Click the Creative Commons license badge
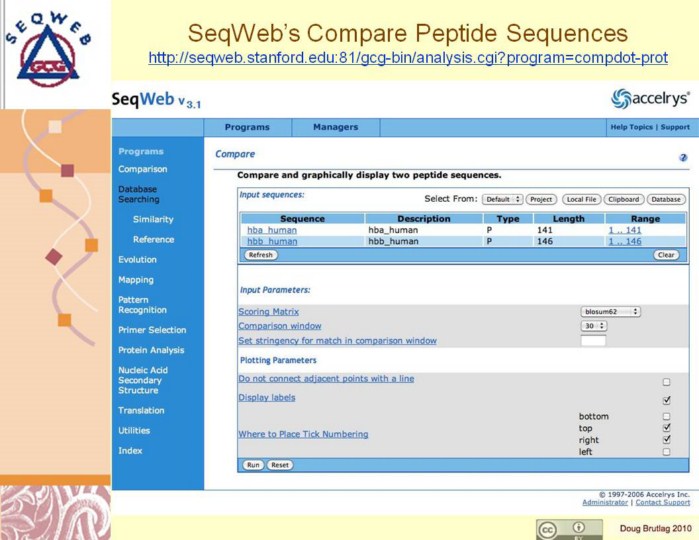This screenshot has height=540, width=699. [x=570, y=528]
